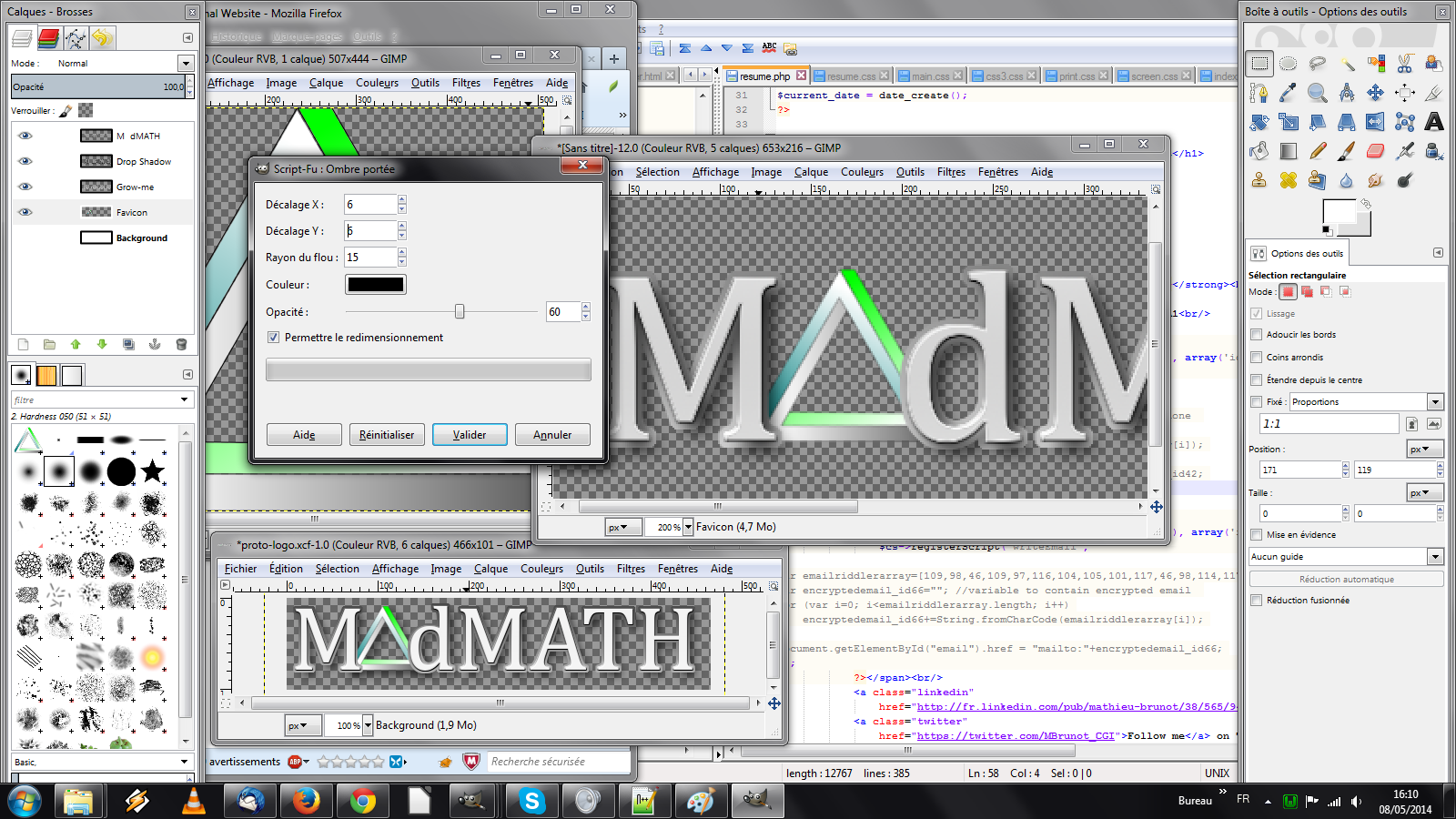Launch VLC from the taskbar
The width and height of the screenshot is (1456, 819).
[194, 801]
